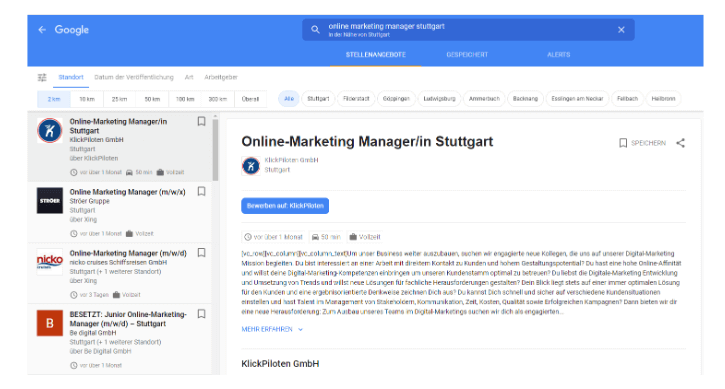725x389 pixels.
Task: Click the Bewerben auf KlickPiloten button
Action: (285, 206)
